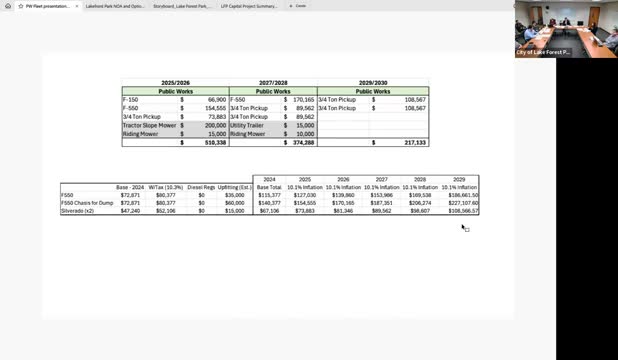This screenshot has height=360, width=618.
Task: Select the Base - 2024 column header
Action: (x=130, y=187)
